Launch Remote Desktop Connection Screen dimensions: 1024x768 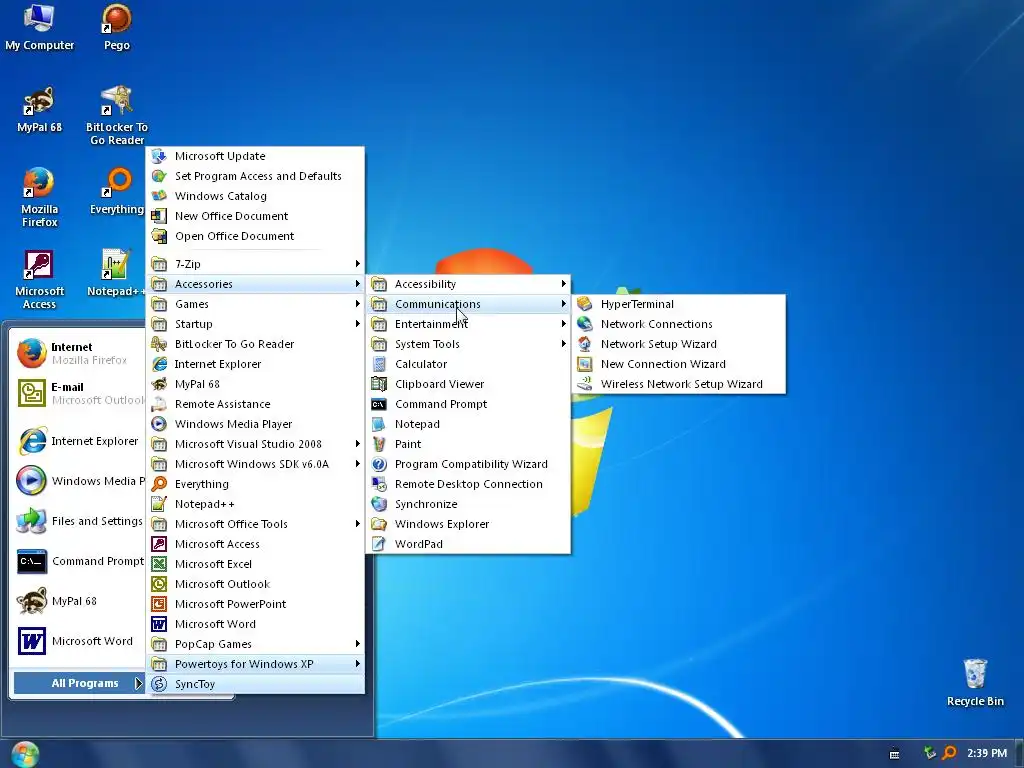tap(468, 485)
